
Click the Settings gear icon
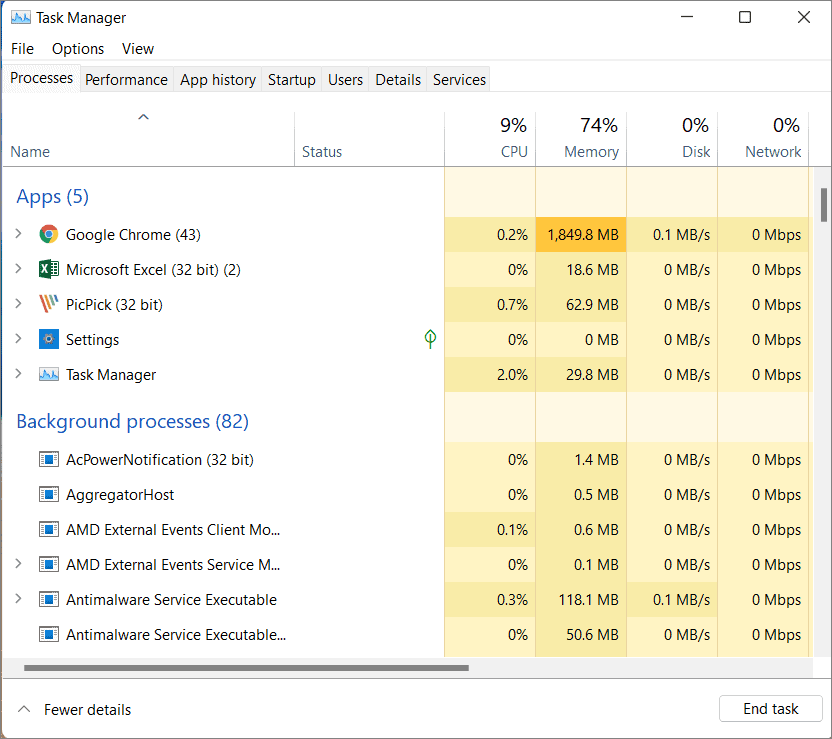48,339
